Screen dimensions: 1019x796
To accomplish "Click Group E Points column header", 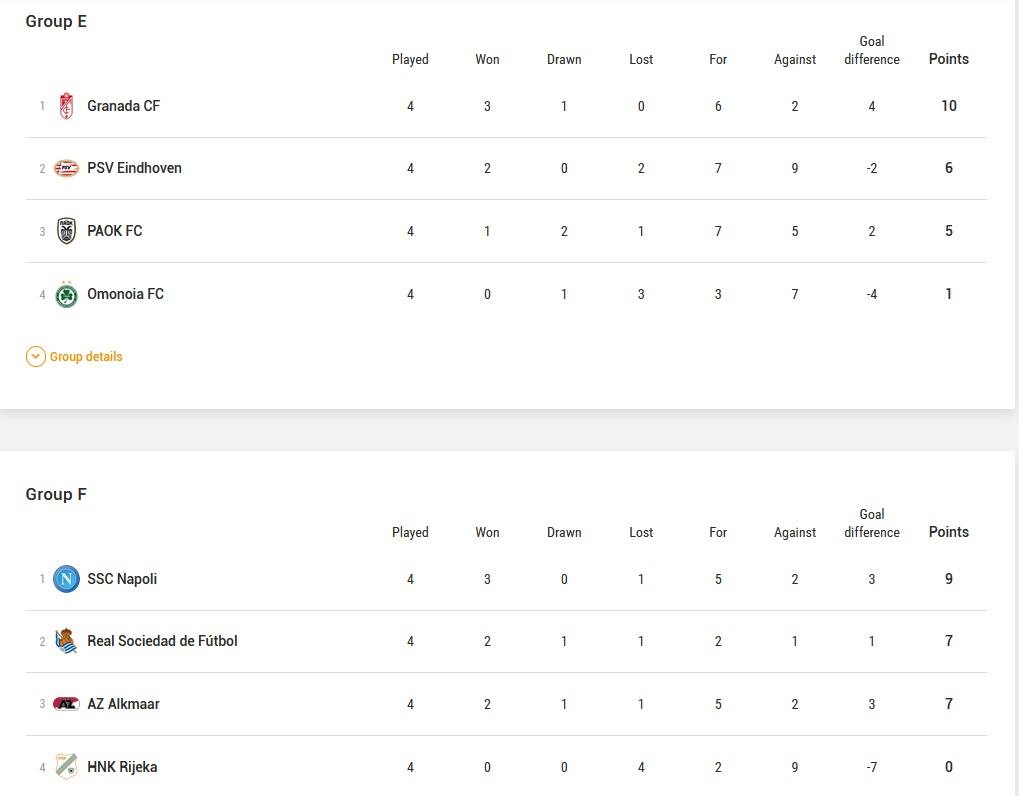I will [949, 59].
